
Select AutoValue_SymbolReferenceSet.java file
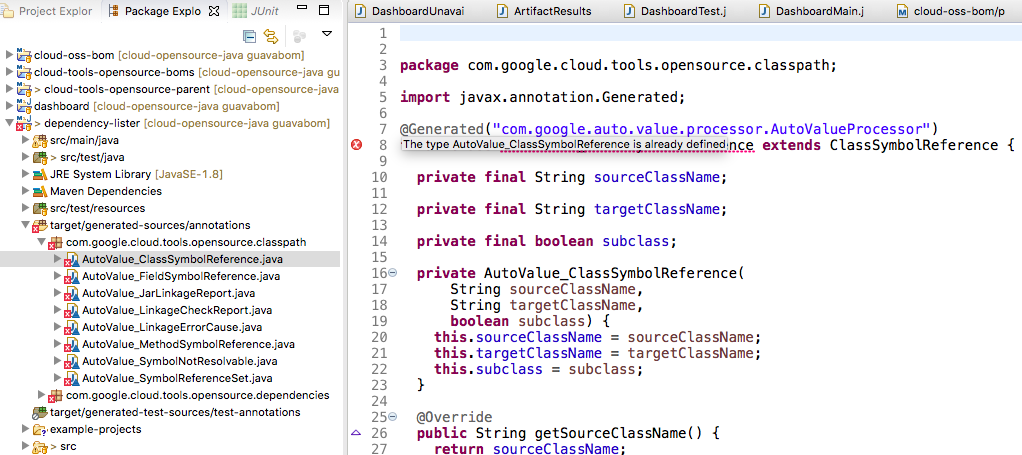178,378
